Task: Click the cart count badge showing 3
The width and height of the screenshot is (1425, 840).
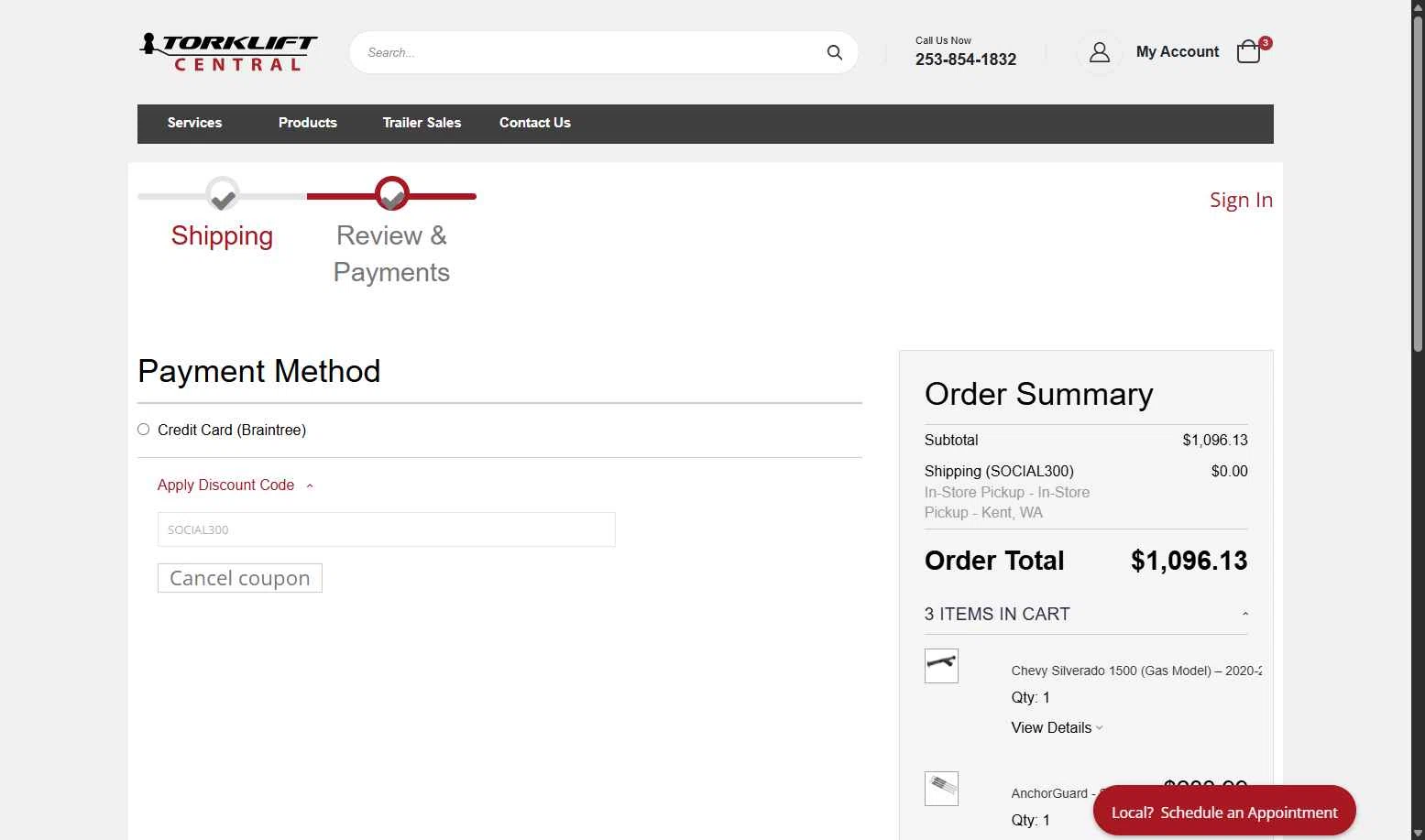Action: (1266, 42)
